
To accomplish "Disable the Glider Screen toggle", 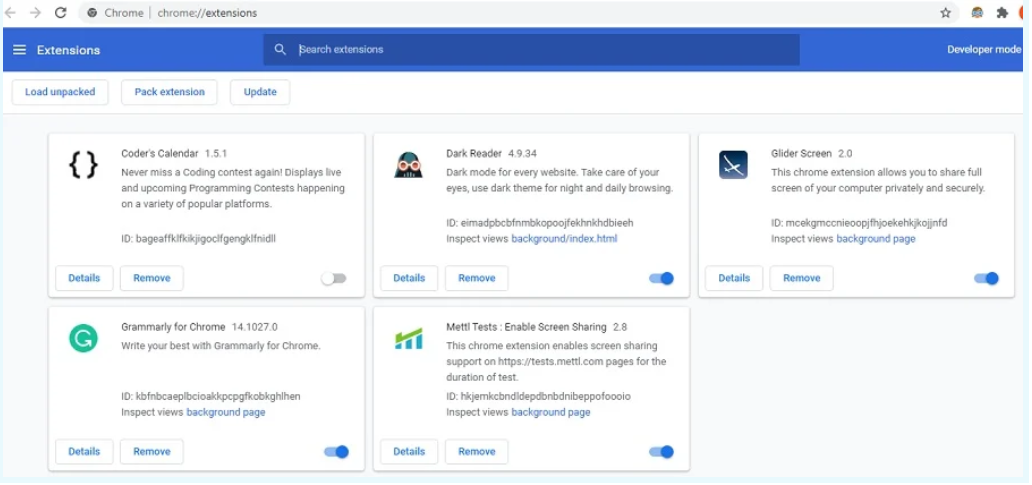I will point(987,278).
